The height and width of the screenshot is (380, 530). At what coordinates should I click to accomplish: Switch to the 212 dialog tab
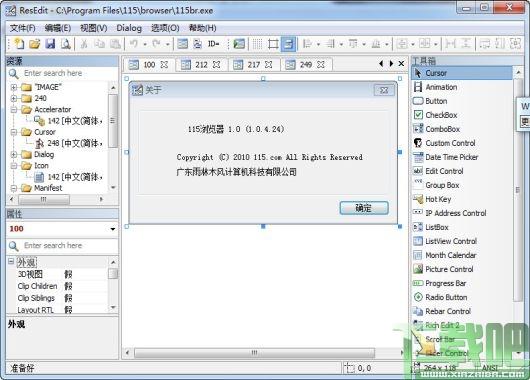point(201,65)
